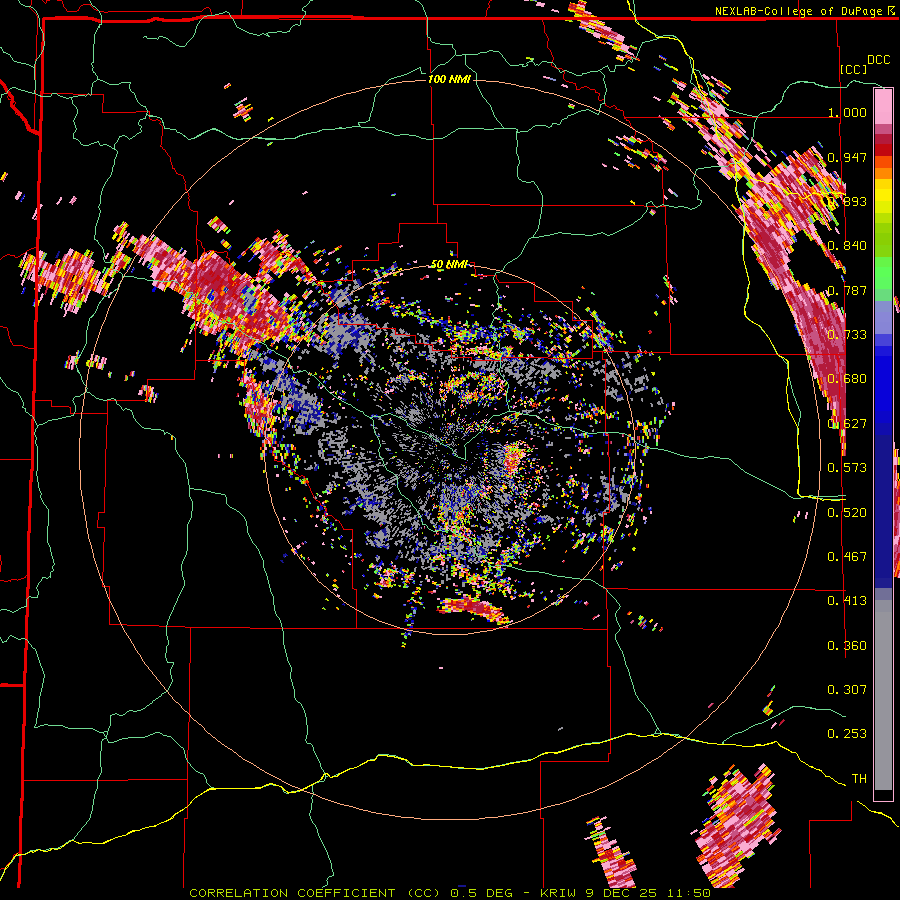This screenshot has height=900, width=900.
Task: Click the gray lower segment of color bar
Action: (x=883, y=695)
